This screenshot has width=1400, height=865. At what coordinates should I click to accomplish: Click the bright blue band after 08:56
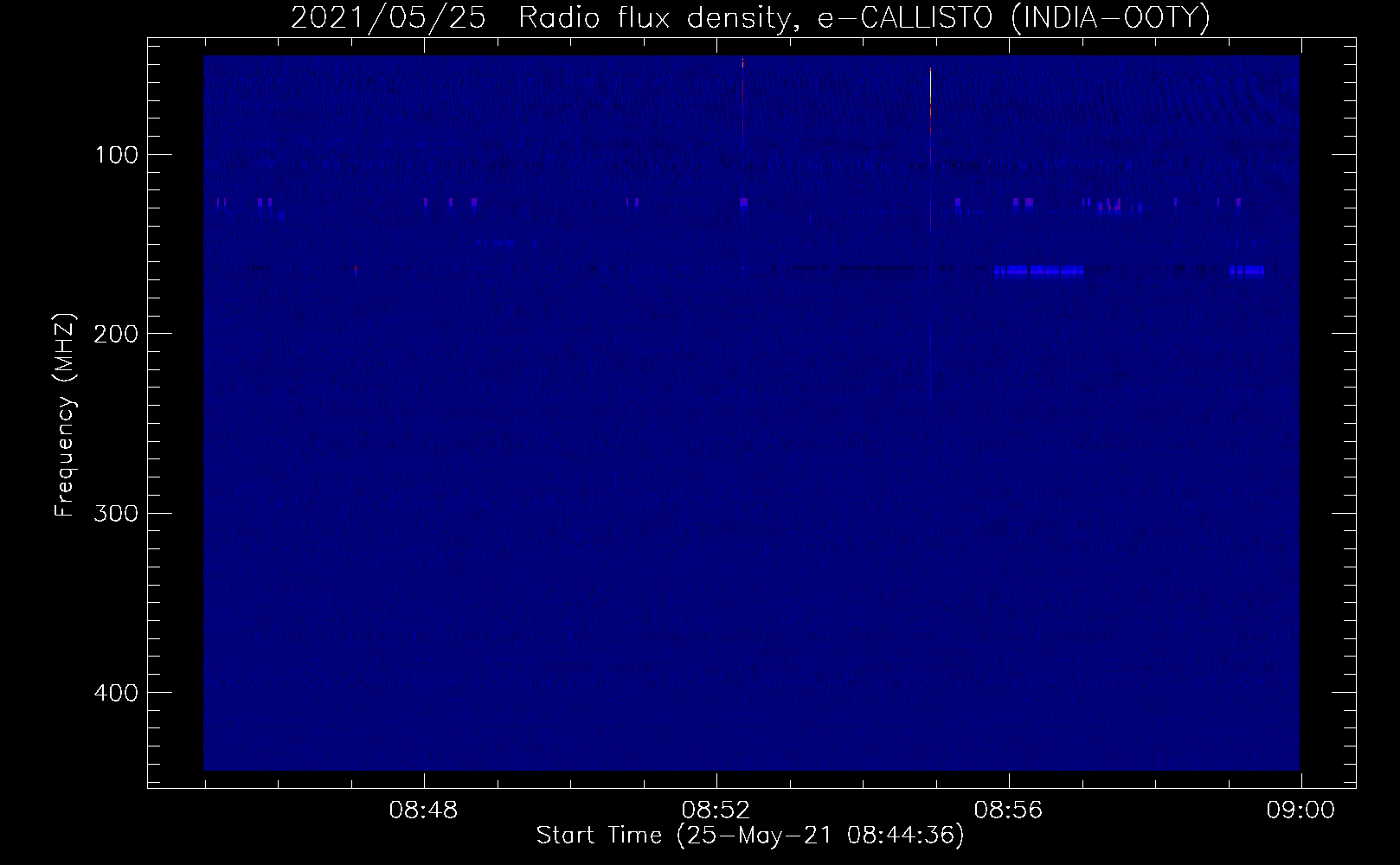(1038, 271)
